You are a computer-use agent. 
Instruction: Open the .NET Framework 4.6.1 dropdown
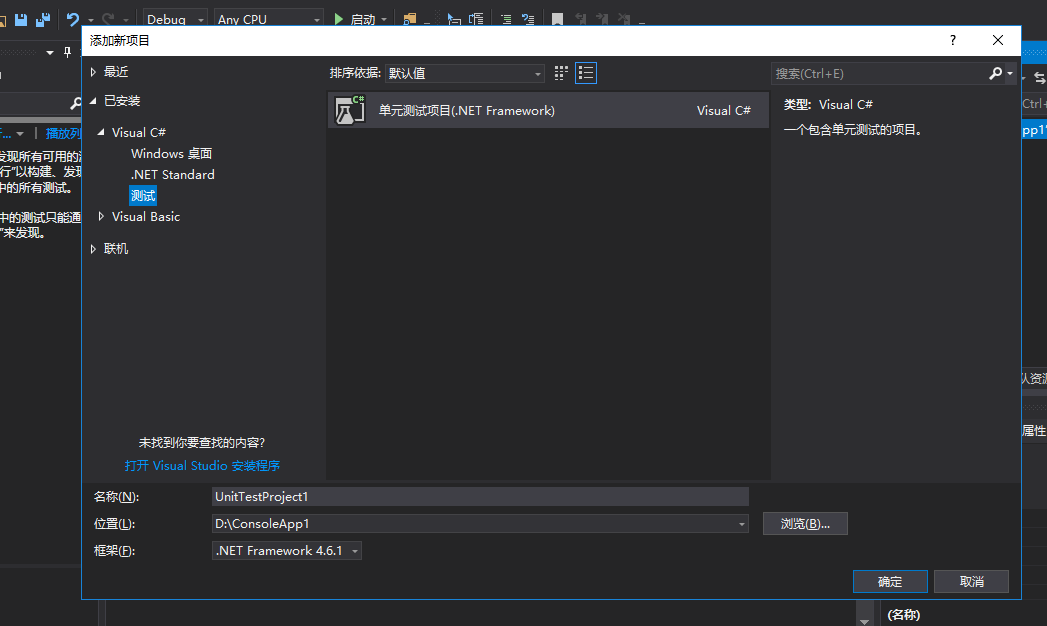click(286, 551)
